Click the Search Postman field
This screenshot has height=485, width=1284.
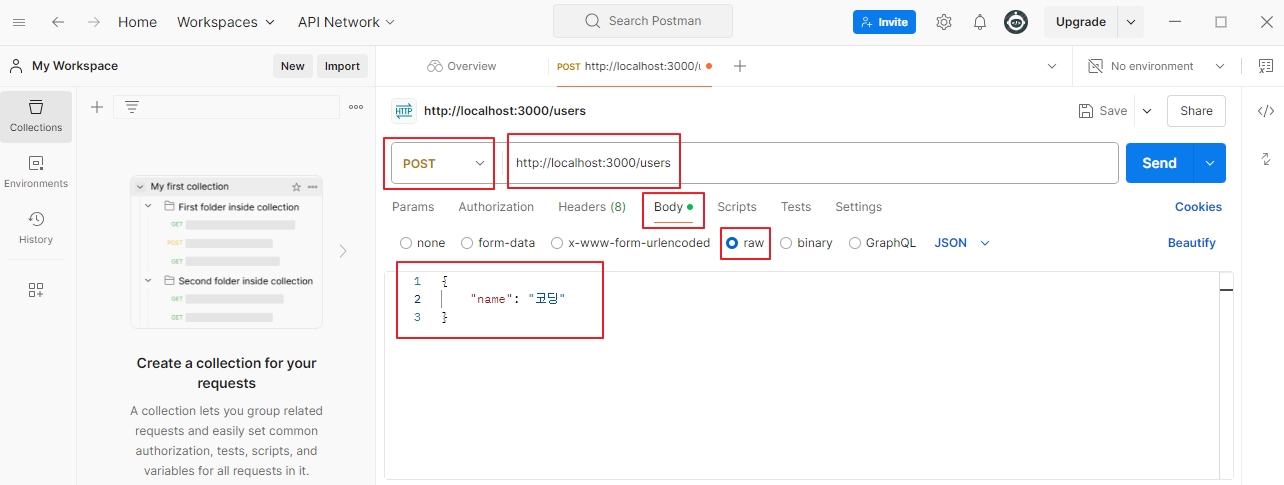[643, 21]
